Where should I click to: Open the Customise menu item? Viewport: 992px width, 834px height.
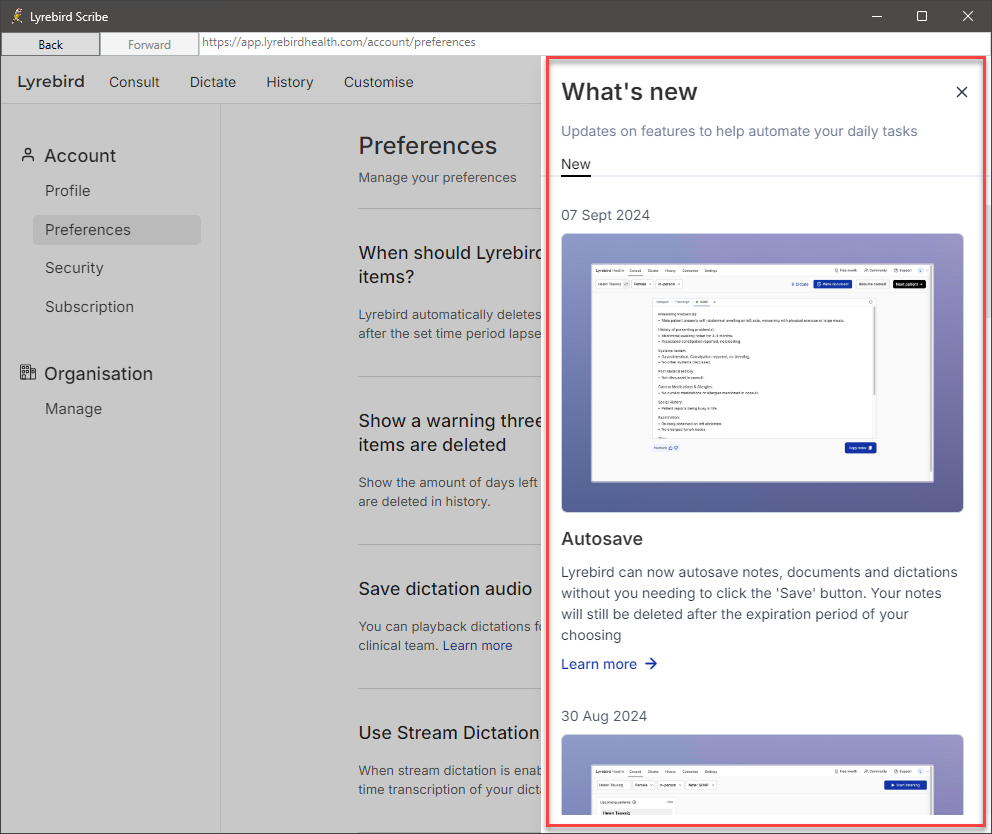(x=378, y=82)
